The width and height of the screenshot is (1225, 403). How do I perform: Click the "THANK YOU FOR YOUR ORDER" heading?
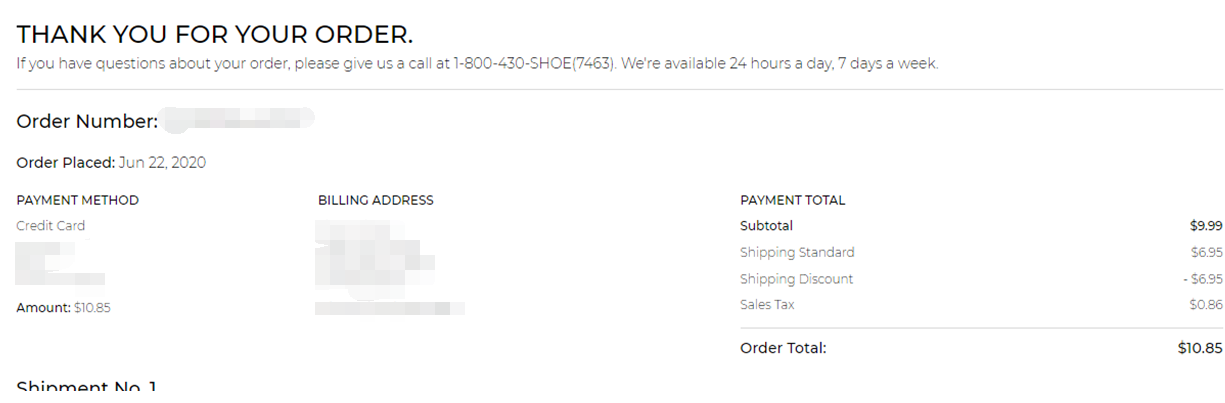pos(214,34)
